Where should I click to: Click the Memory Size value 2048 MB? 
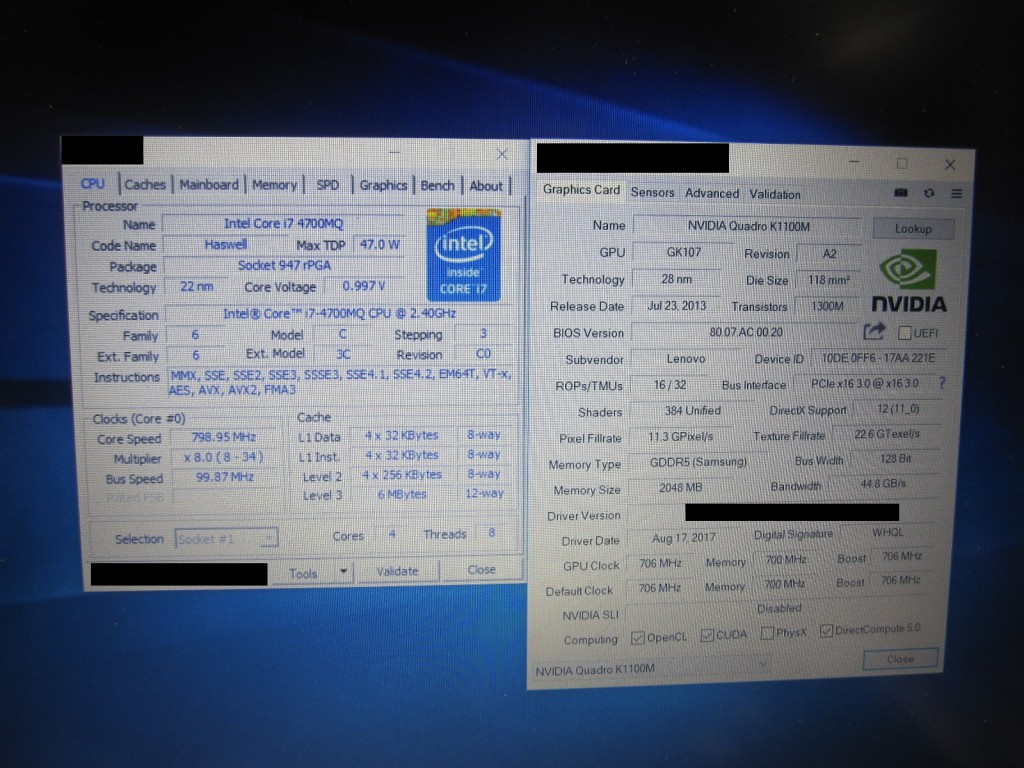click(x=680, y=488)
